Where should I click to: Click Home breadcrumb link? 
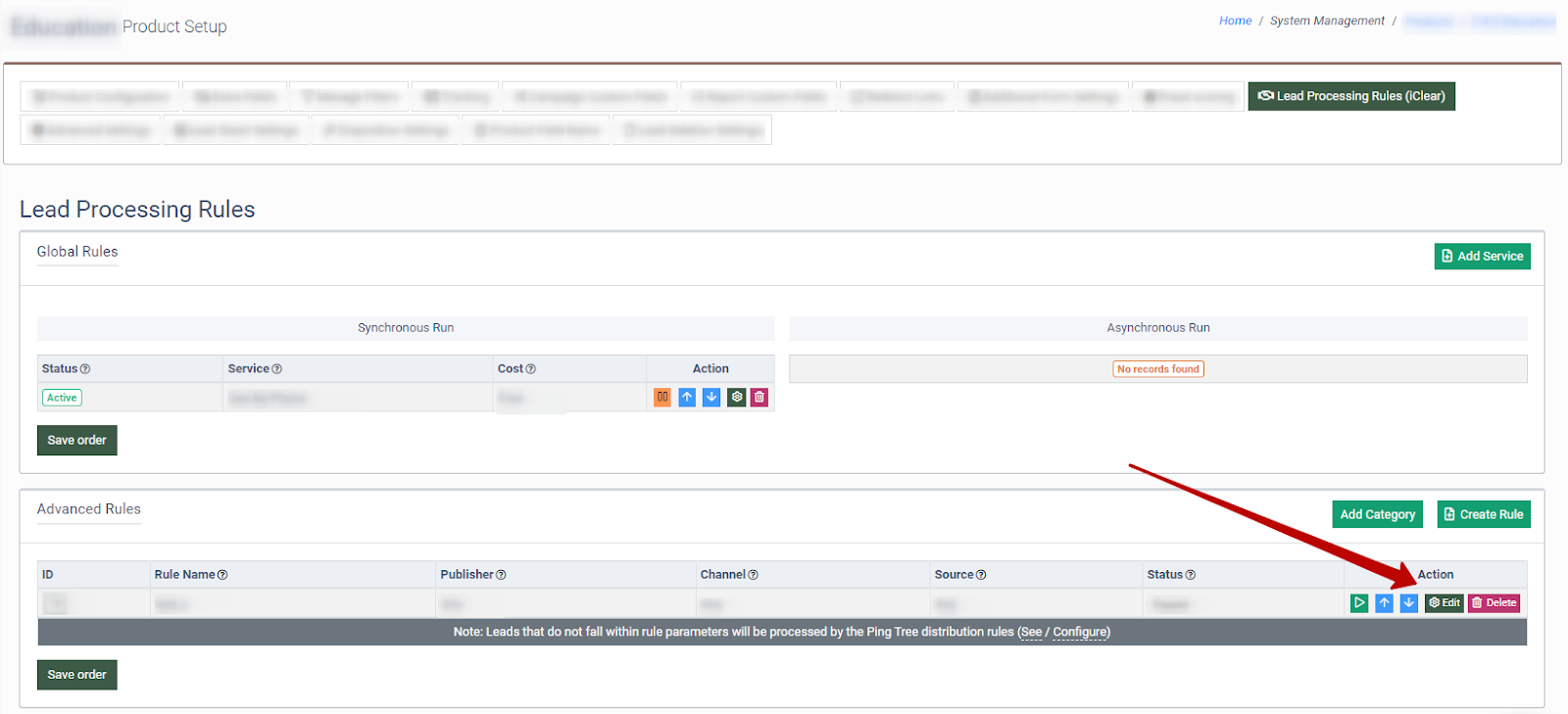click(x=1235, y=21)
